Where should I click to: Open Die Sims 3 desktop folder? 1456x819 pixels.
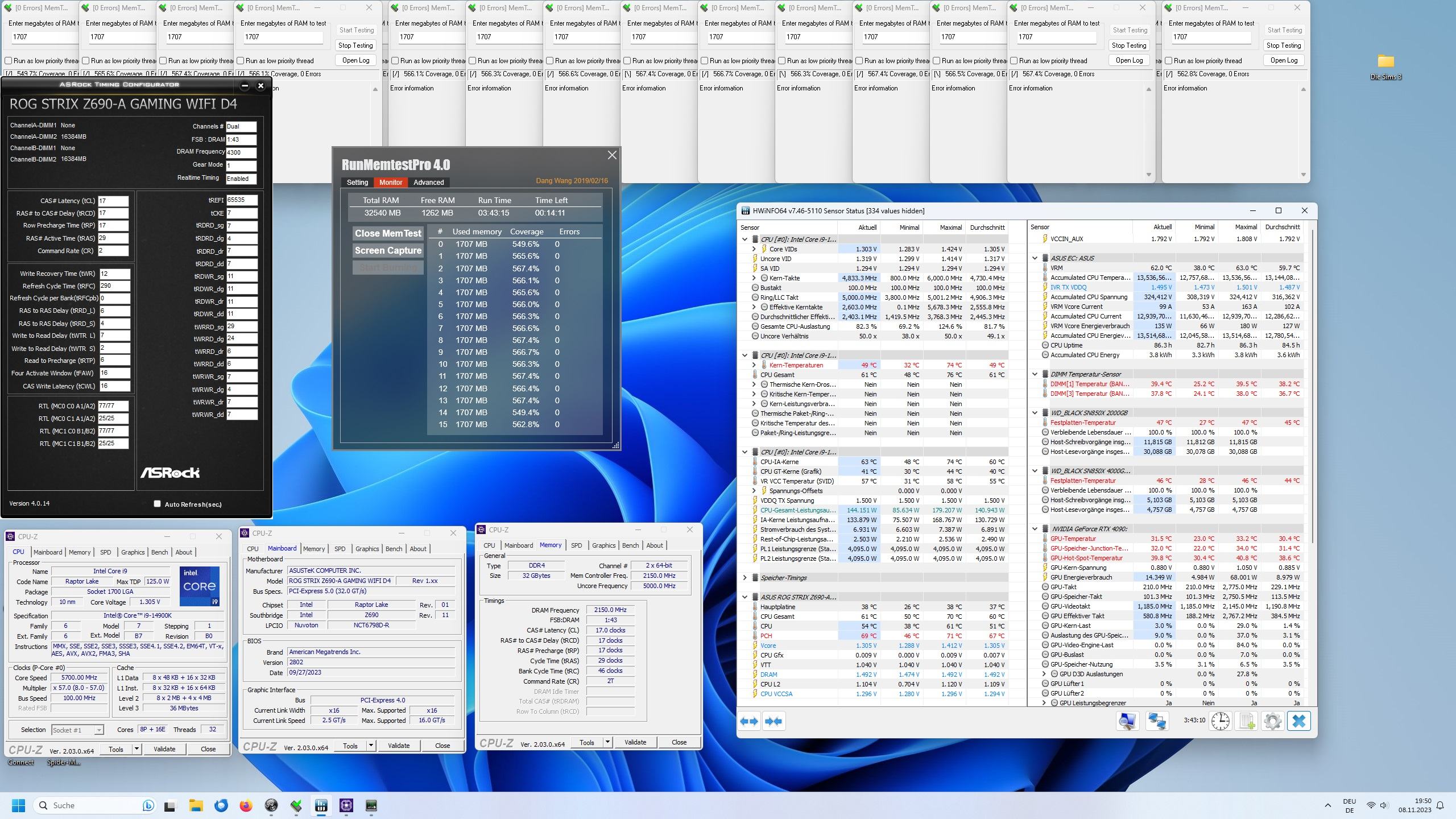click(1385, 61)
